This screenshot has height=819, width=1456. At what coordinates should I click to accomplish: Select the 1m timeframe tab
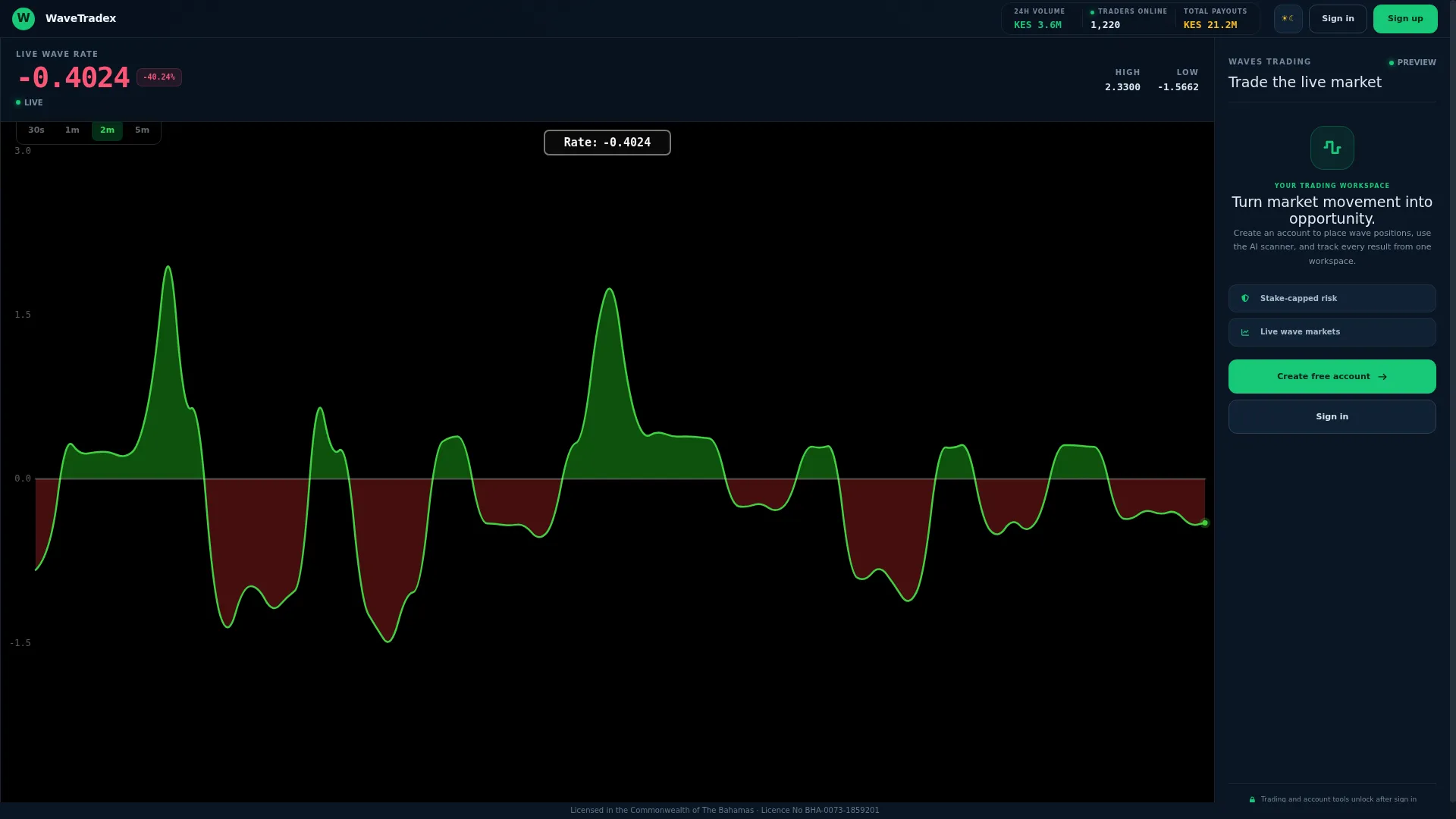72,130
